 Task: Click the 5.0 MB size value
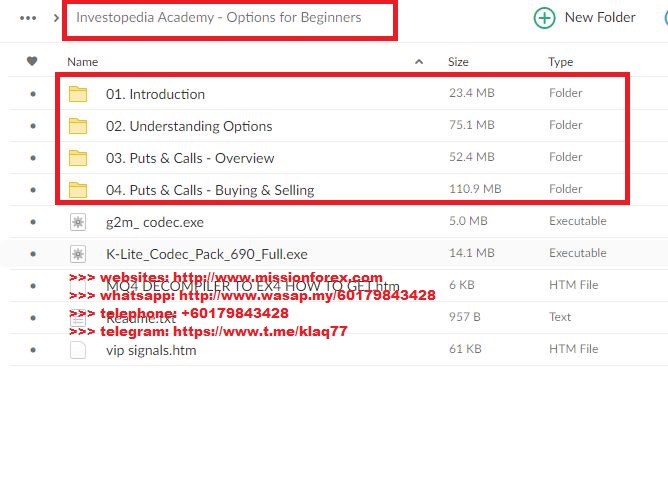click(x=468, y=221)
